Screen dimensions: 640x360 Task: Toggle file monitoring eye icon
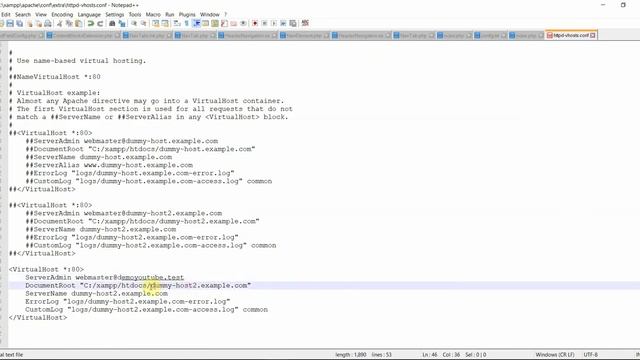click(243, 23)
